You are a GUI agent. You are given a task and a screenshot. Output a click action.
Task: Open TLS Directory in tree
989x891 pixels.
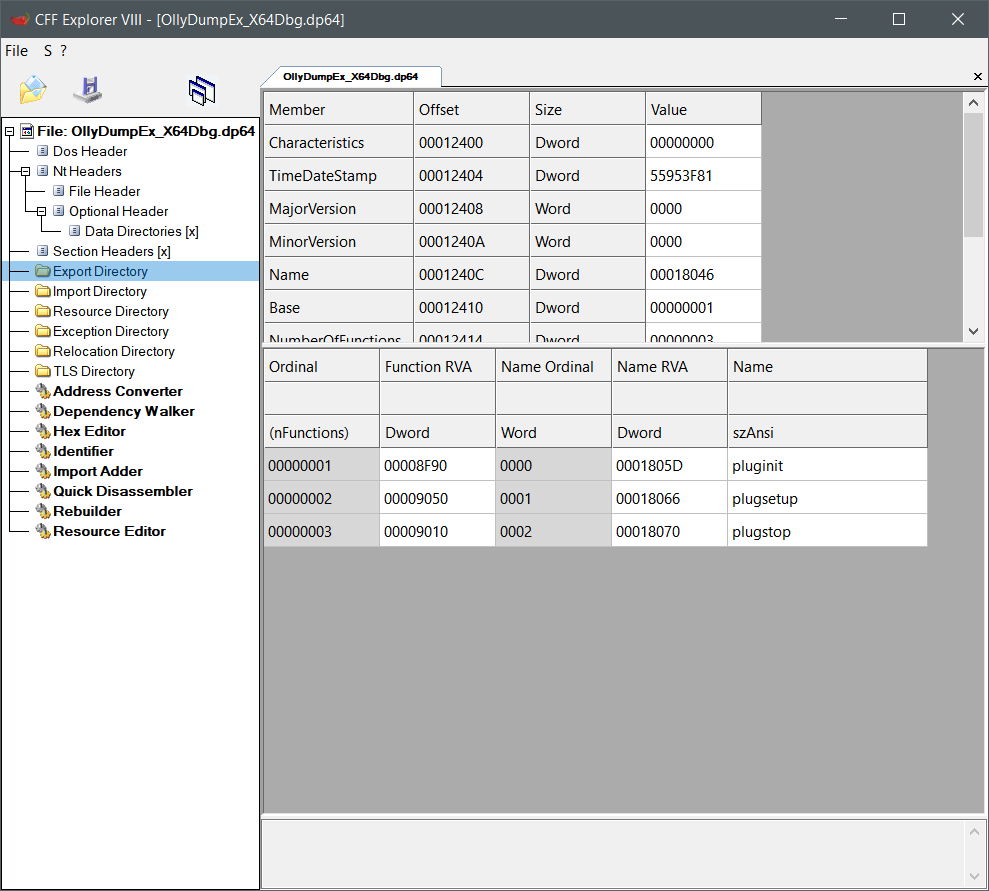(93, 371)
